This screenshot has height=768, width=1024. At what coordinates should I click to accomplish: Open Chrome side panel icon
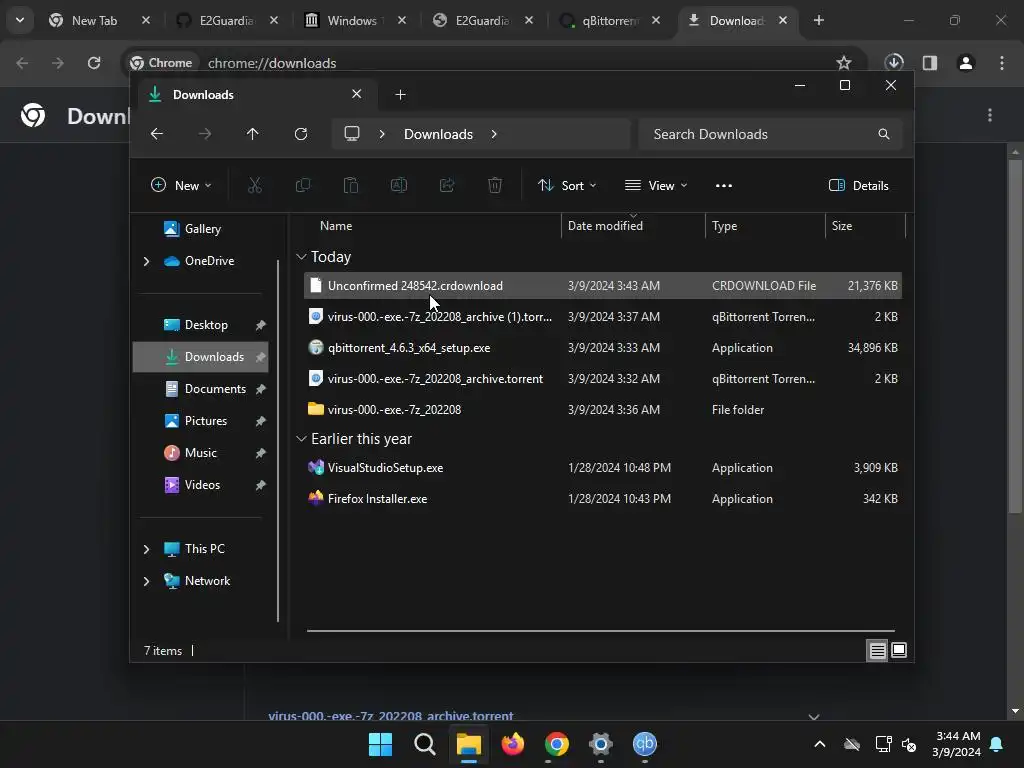tap(930, 63)
